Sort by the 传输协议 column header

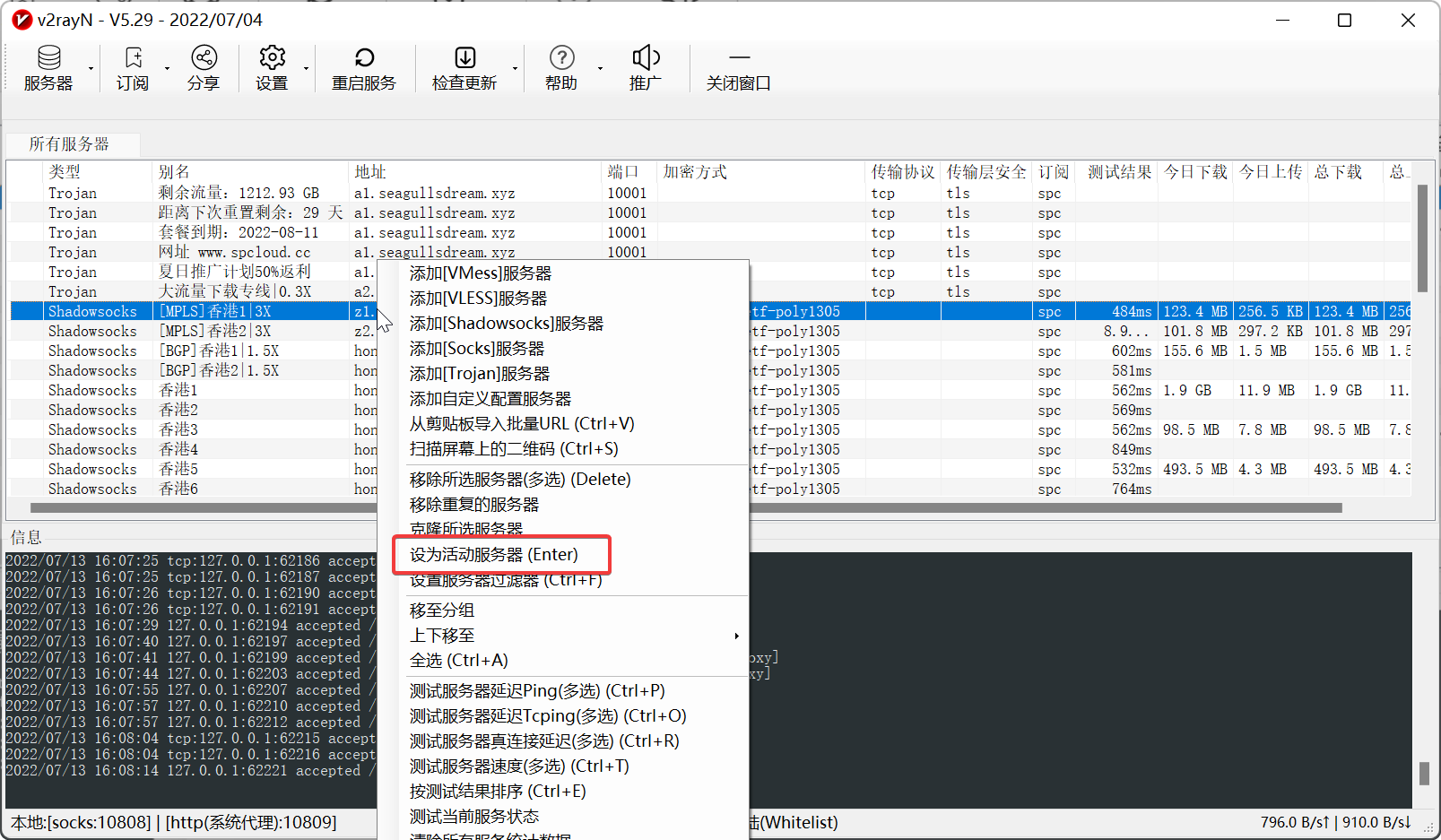tap(903, 172)
